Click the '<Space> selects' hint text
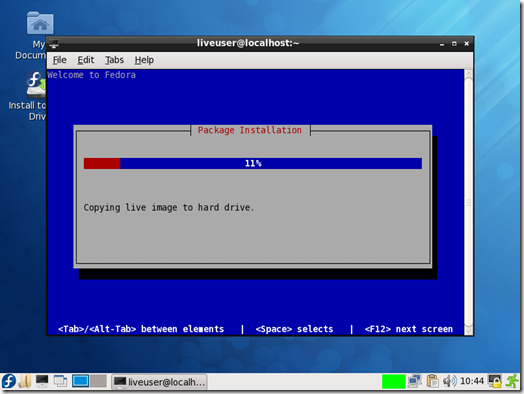The image size is (524, 394). [294, 329]
